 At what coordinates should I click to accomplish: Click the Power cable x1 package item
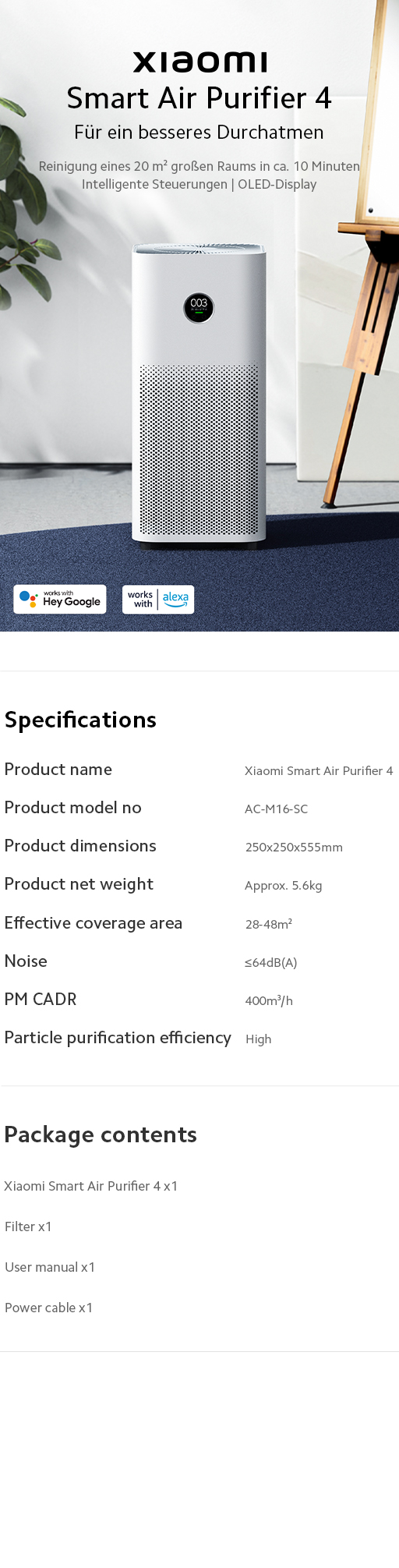pyautogui.click(x=48, y=1308)
